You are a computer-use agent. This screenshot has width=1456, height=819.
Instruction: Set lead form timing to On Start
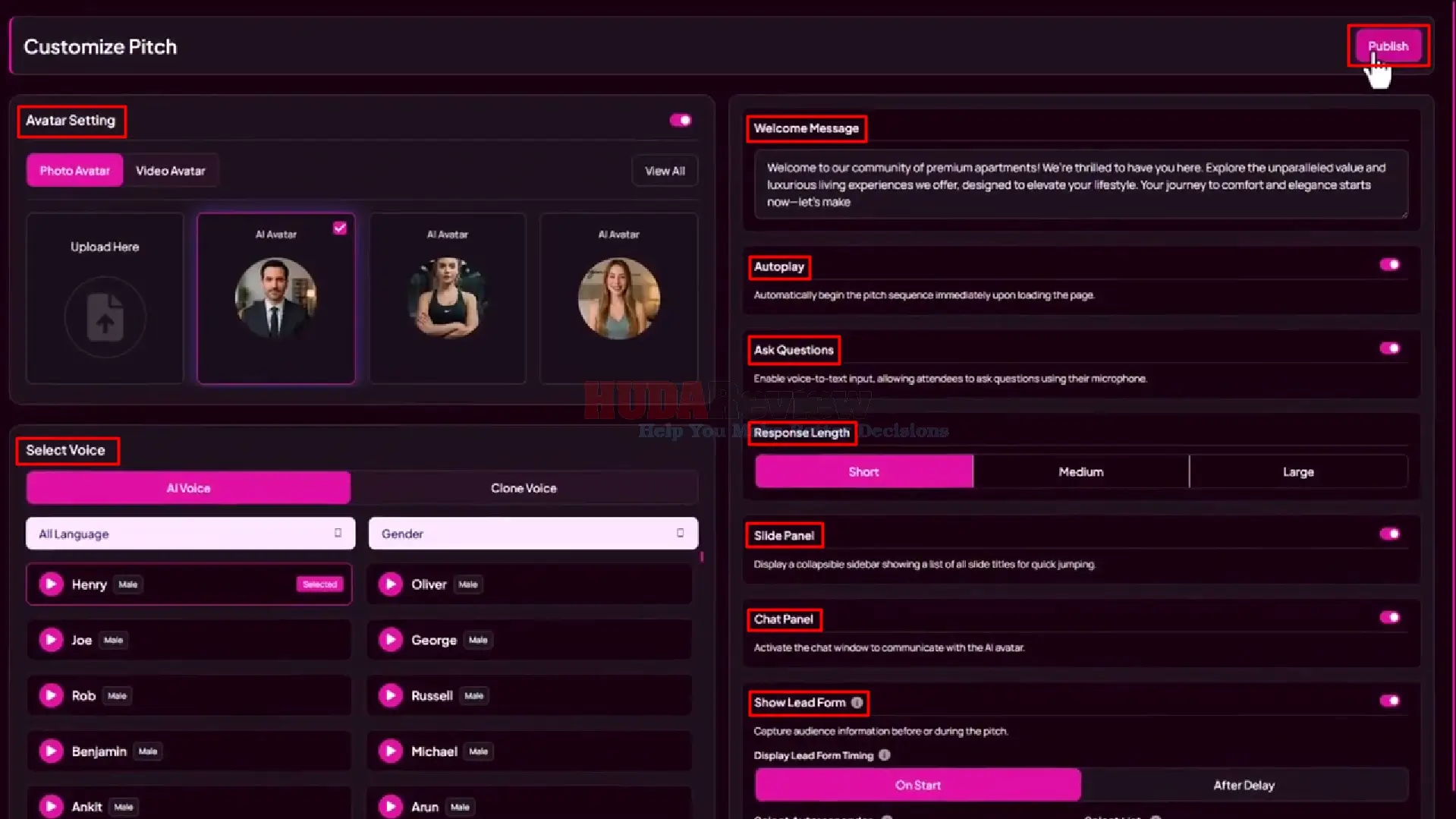click(918, 785)
